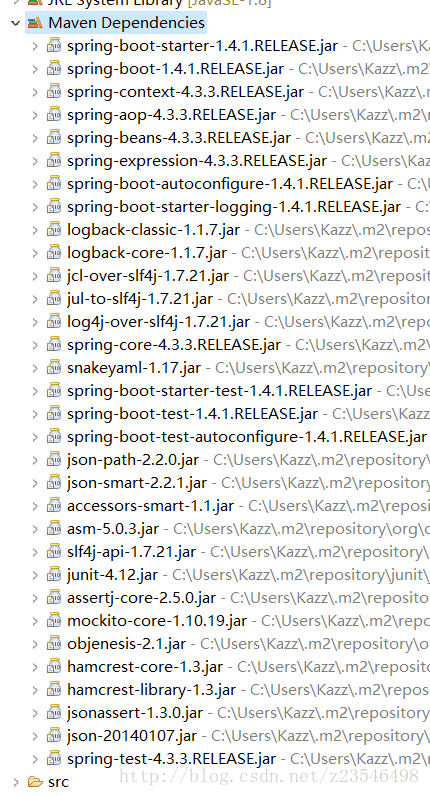
Task: Expand spring-context-4.3.3.RELEASE.jar node
Action: pos(35,92)
